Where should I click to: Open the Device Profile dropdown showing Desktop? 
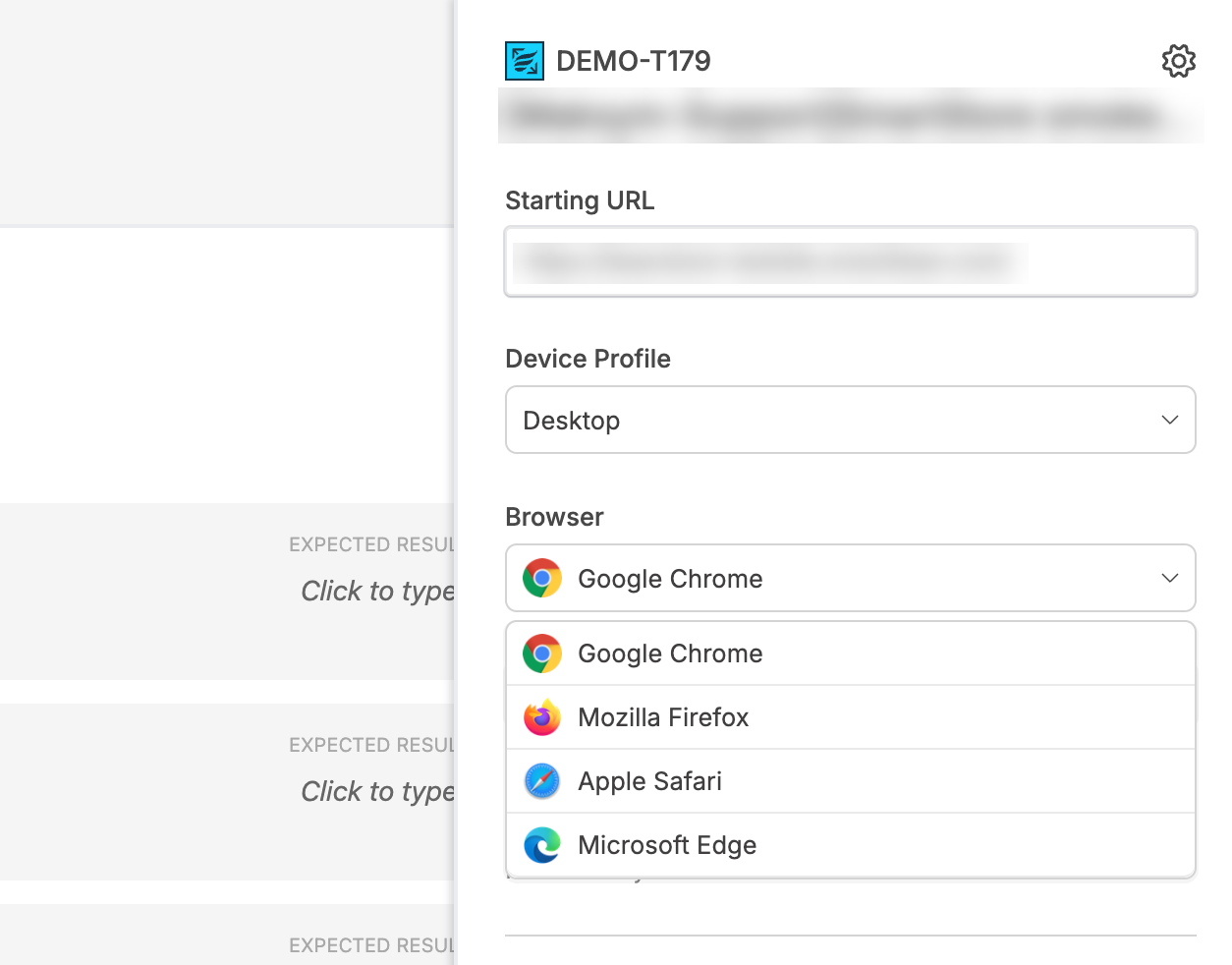click(x=850, y=420)
